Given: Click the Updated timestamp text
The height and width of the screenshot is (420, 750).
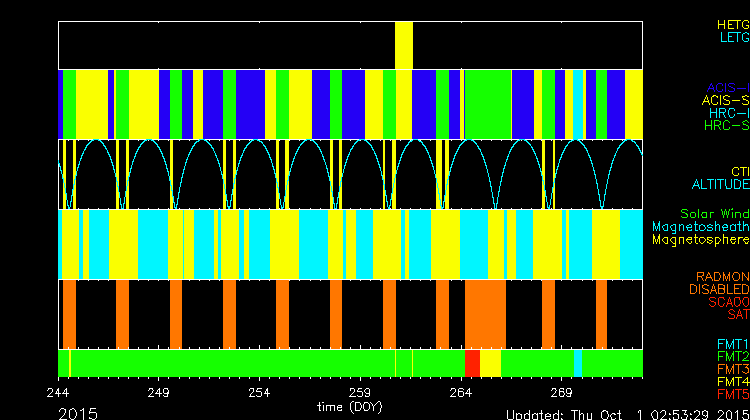Looking at the screenshot, I should tap(627, 413).
